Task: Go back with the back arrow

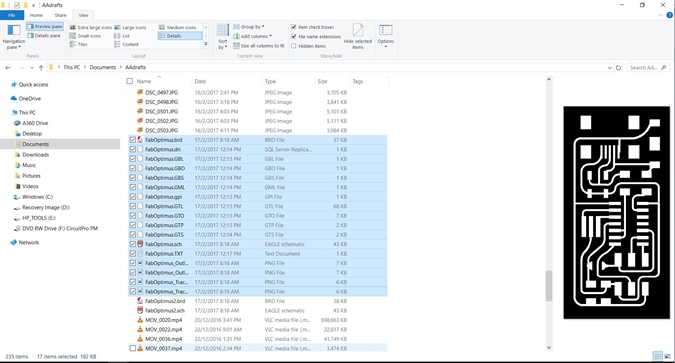Action: (8, 68)
